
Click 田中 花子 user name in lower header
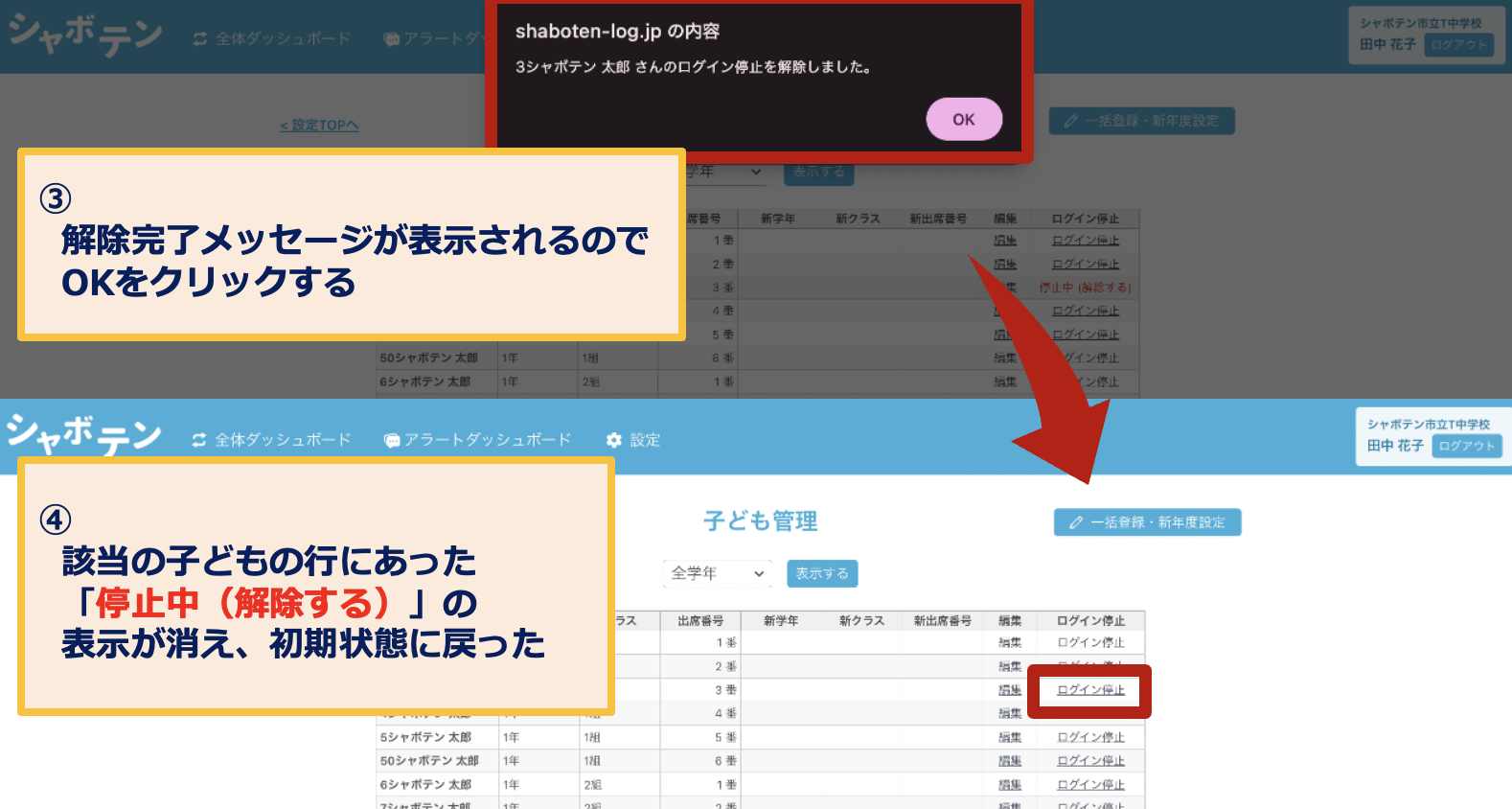click(1396, 446)
